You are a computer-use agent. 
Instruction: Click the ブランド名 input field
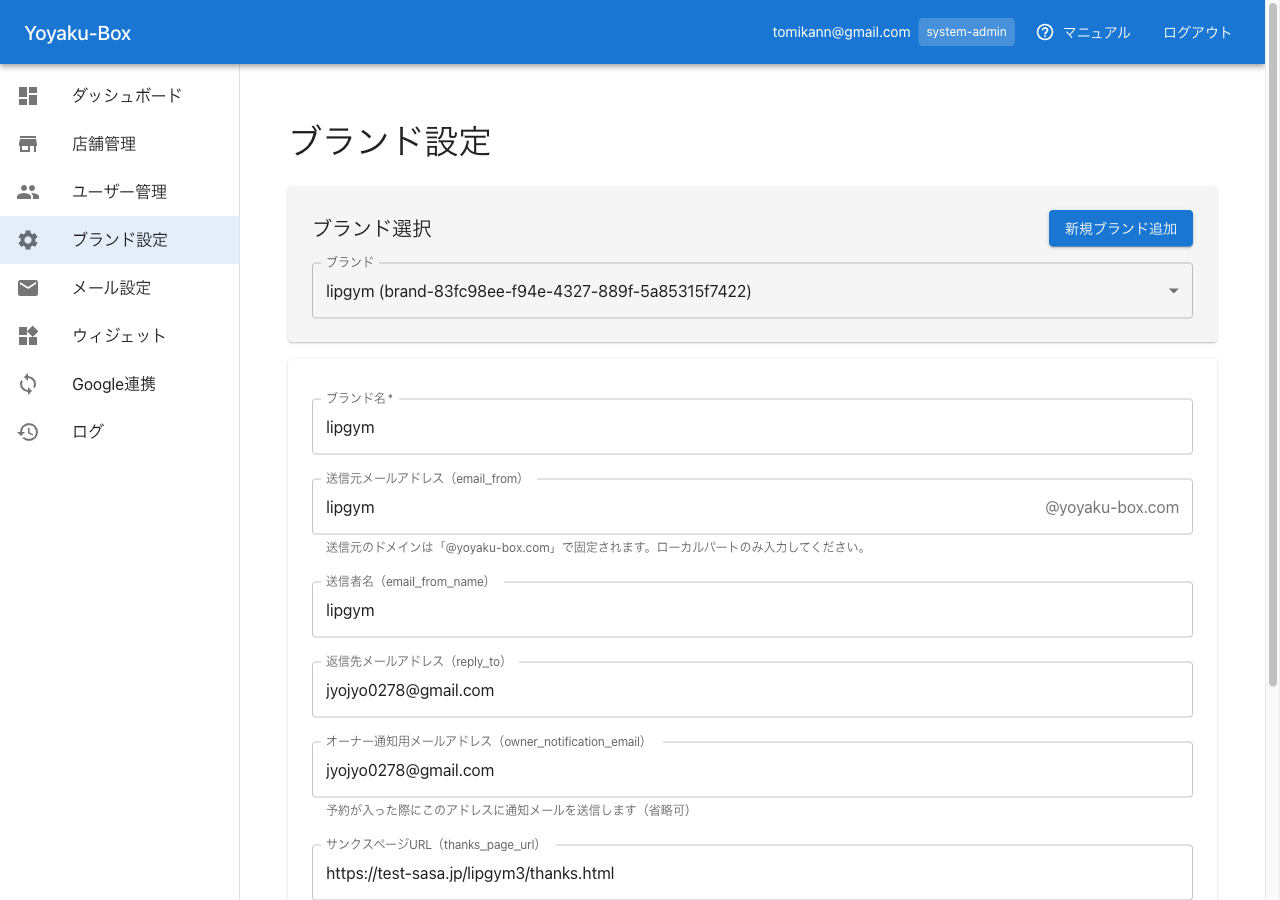752,427
